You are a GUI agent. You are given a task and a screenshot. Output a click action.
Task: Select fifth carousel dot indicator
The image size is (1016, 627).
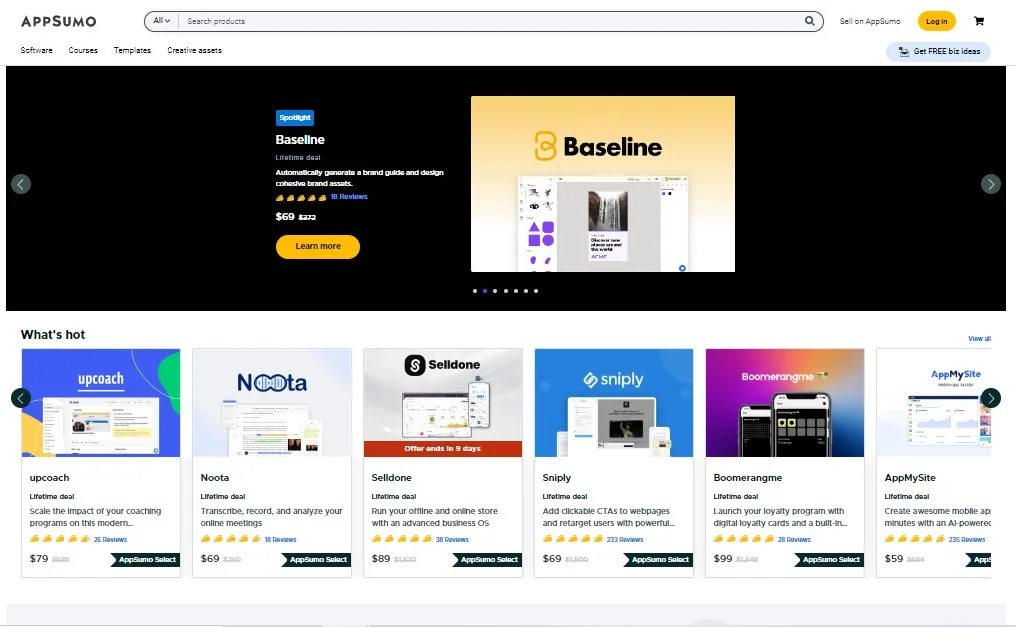point(516,291)
